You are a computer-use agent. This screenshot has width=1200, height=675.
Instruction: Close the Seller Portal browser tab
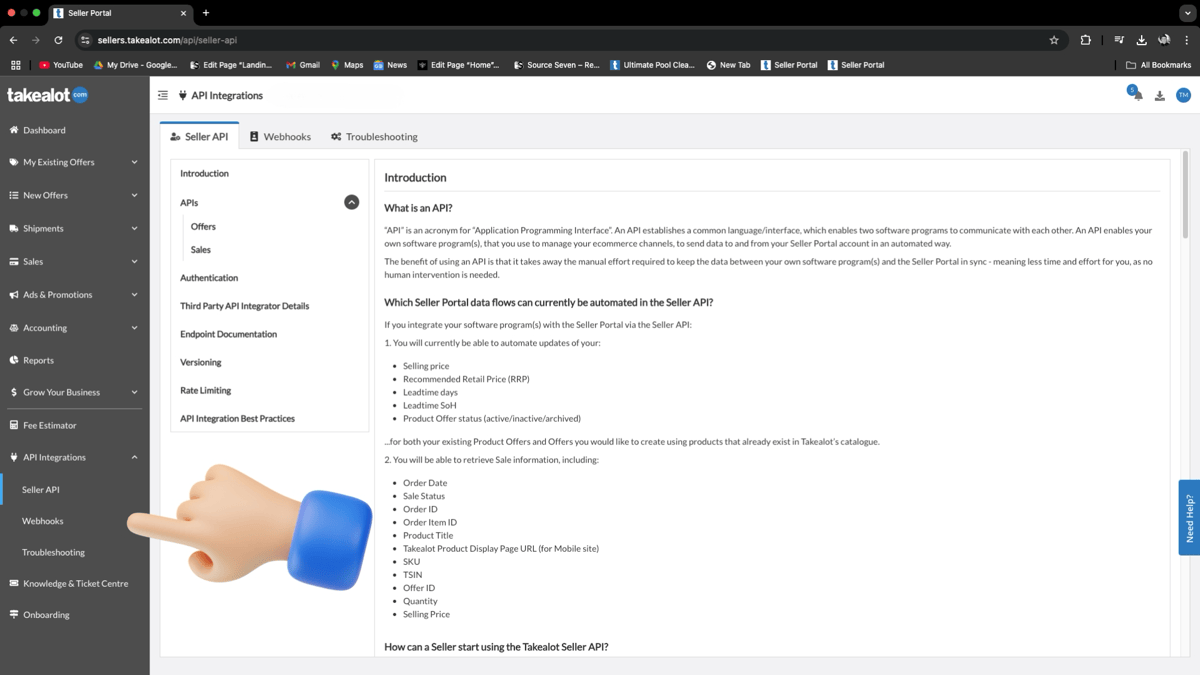(x=184, y=13)
